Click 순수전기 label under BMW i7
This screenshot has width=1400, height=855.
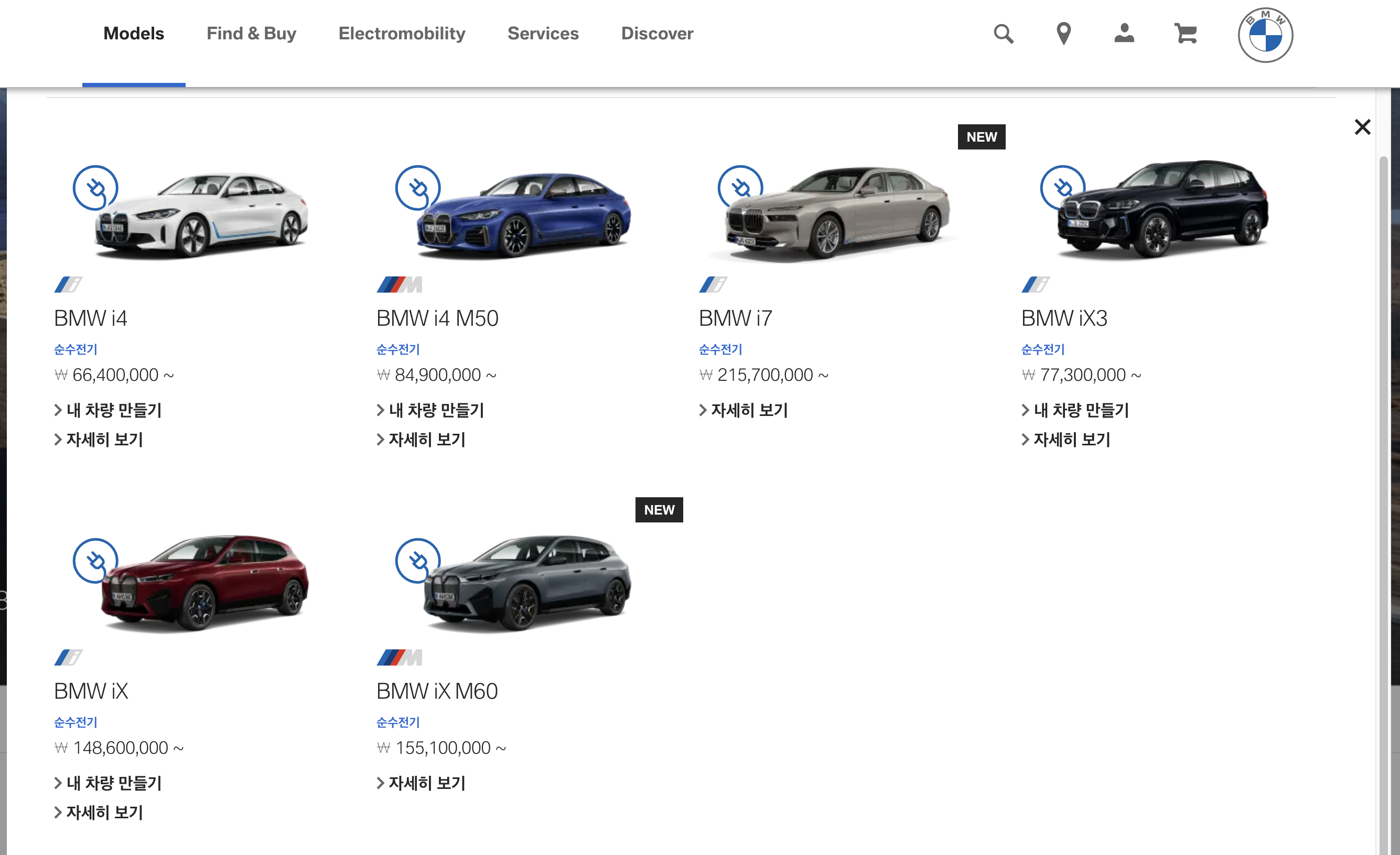point(720,349)
